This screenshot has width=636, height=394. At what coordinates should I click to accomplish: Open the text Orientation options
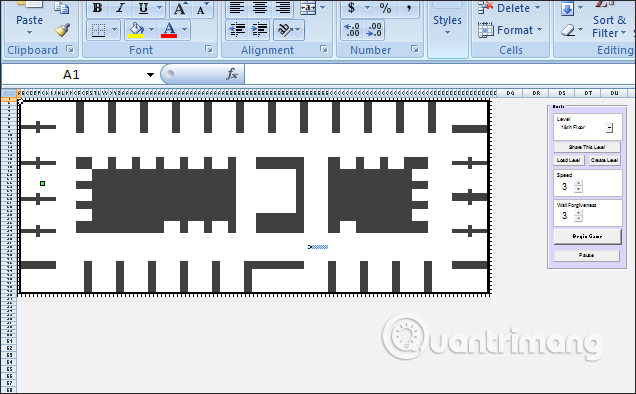pos(288,30)
